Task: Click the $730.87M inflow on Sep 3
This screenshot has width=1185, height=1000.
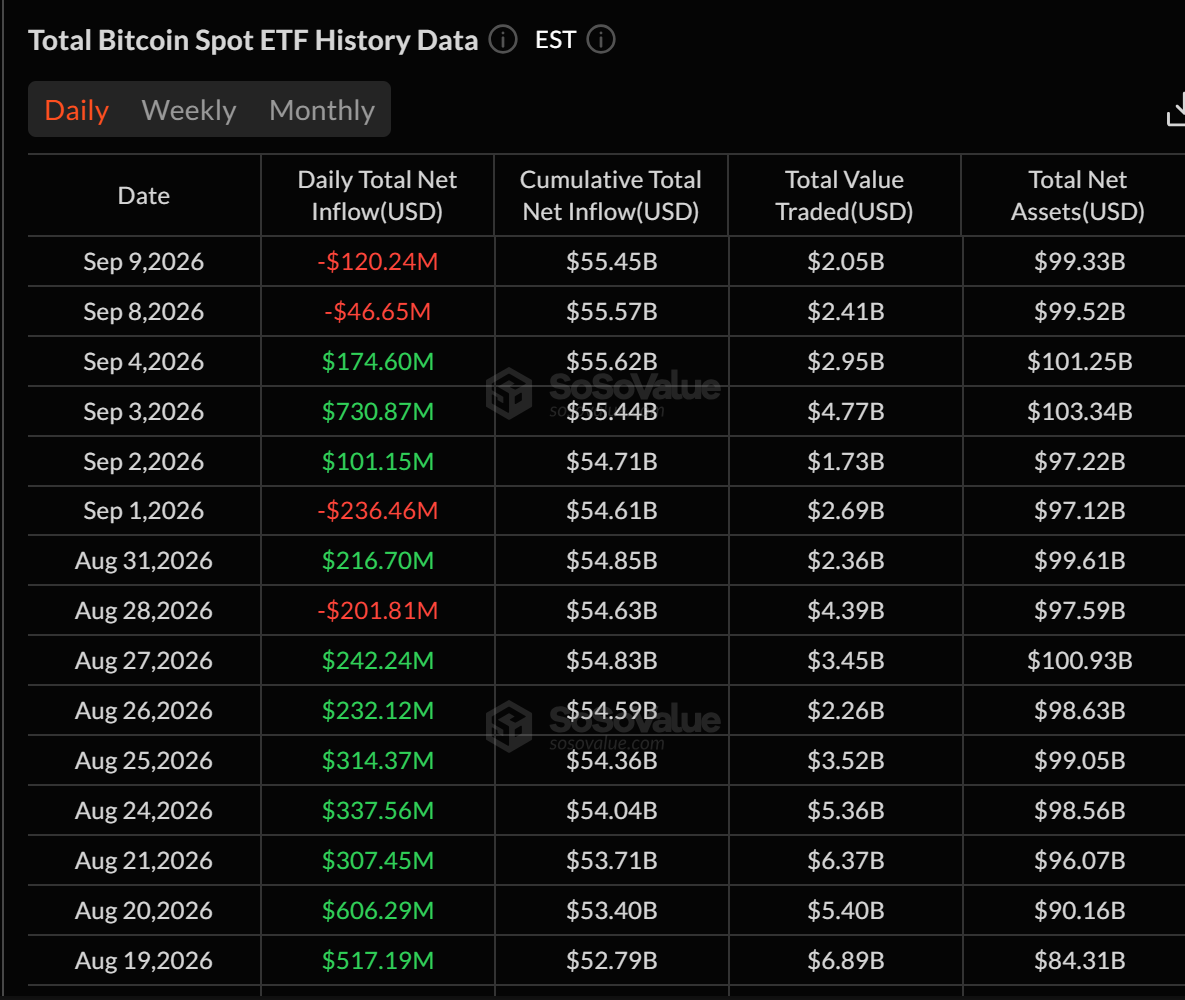Action: 377,411
